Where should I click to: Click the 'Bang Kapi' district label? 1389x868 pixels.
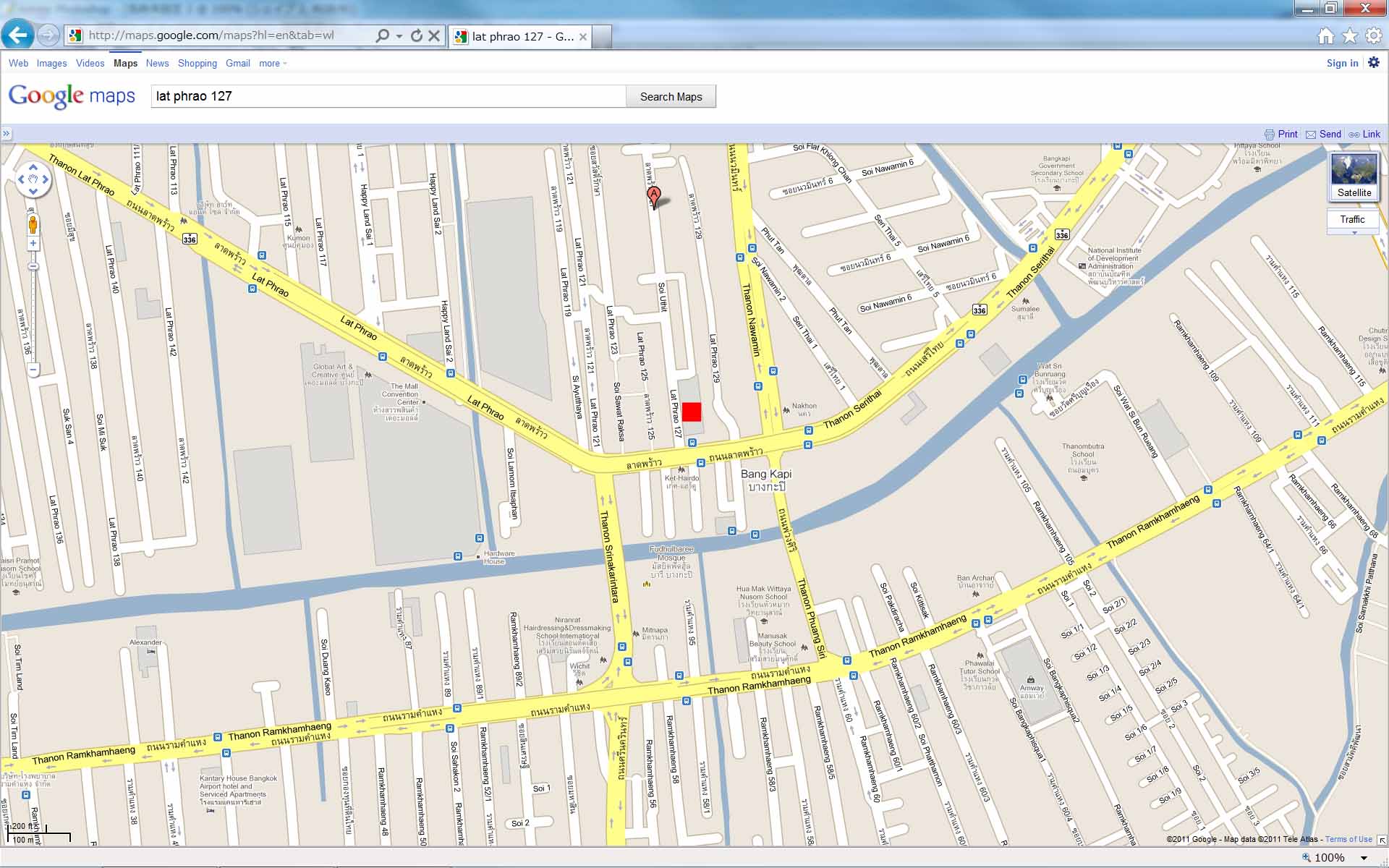[766, 474]
